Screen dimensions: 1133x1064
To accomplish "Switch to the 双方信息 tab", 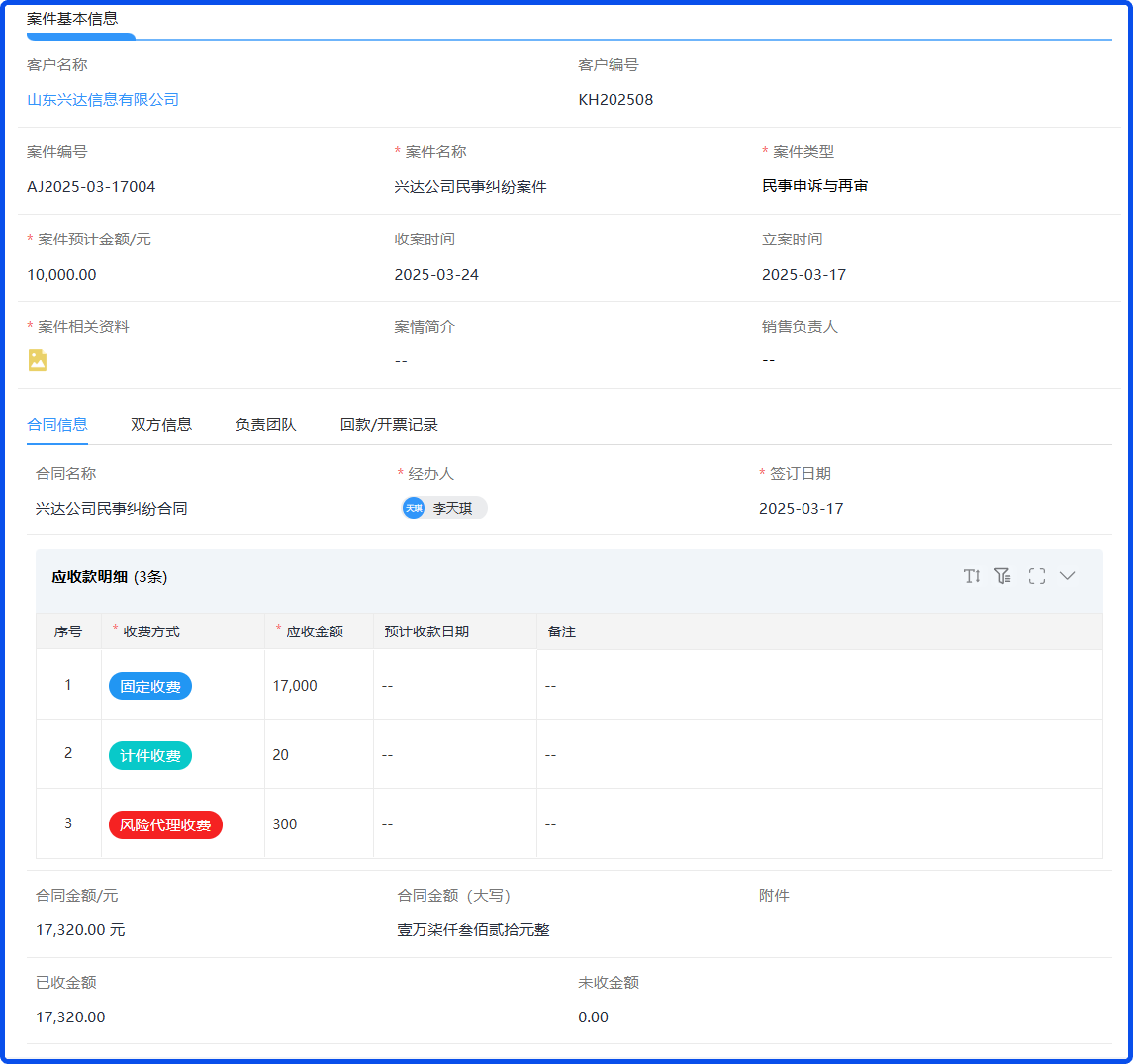I will pos(161,425).
